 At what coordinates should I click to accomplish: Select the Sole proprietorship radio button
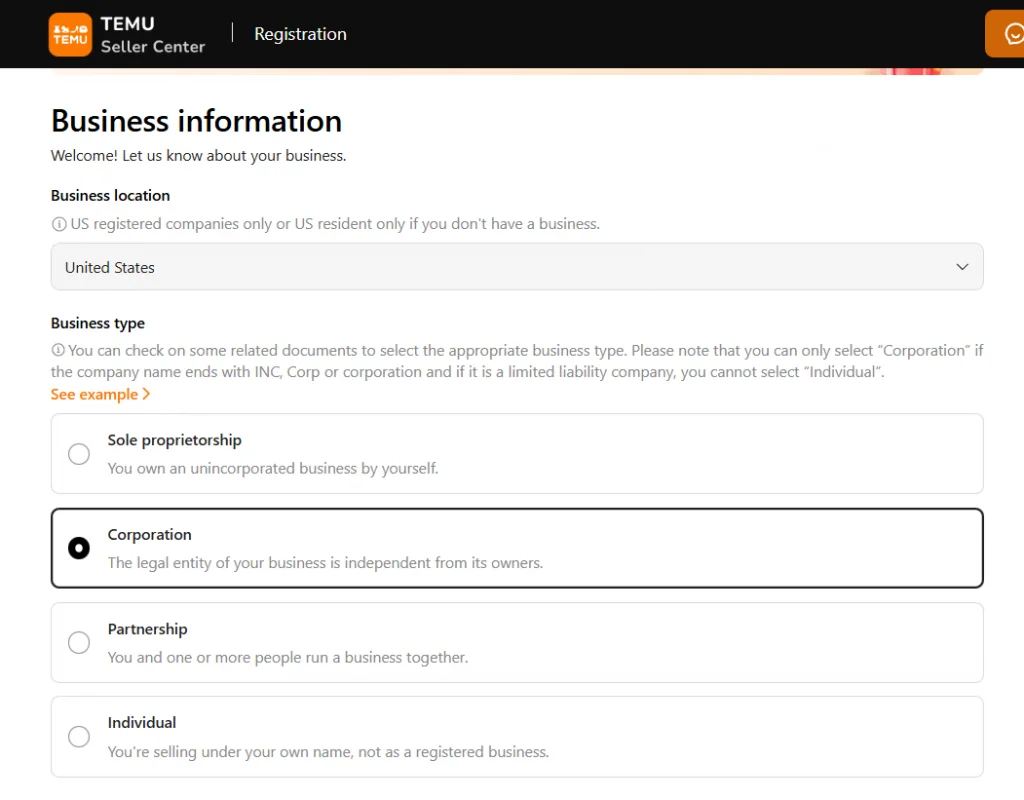(79, 453)
